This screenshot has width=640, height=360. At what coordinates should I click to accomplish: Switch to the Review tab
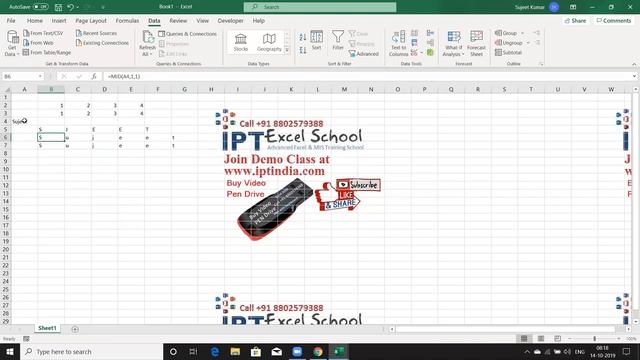click(178, 20)
